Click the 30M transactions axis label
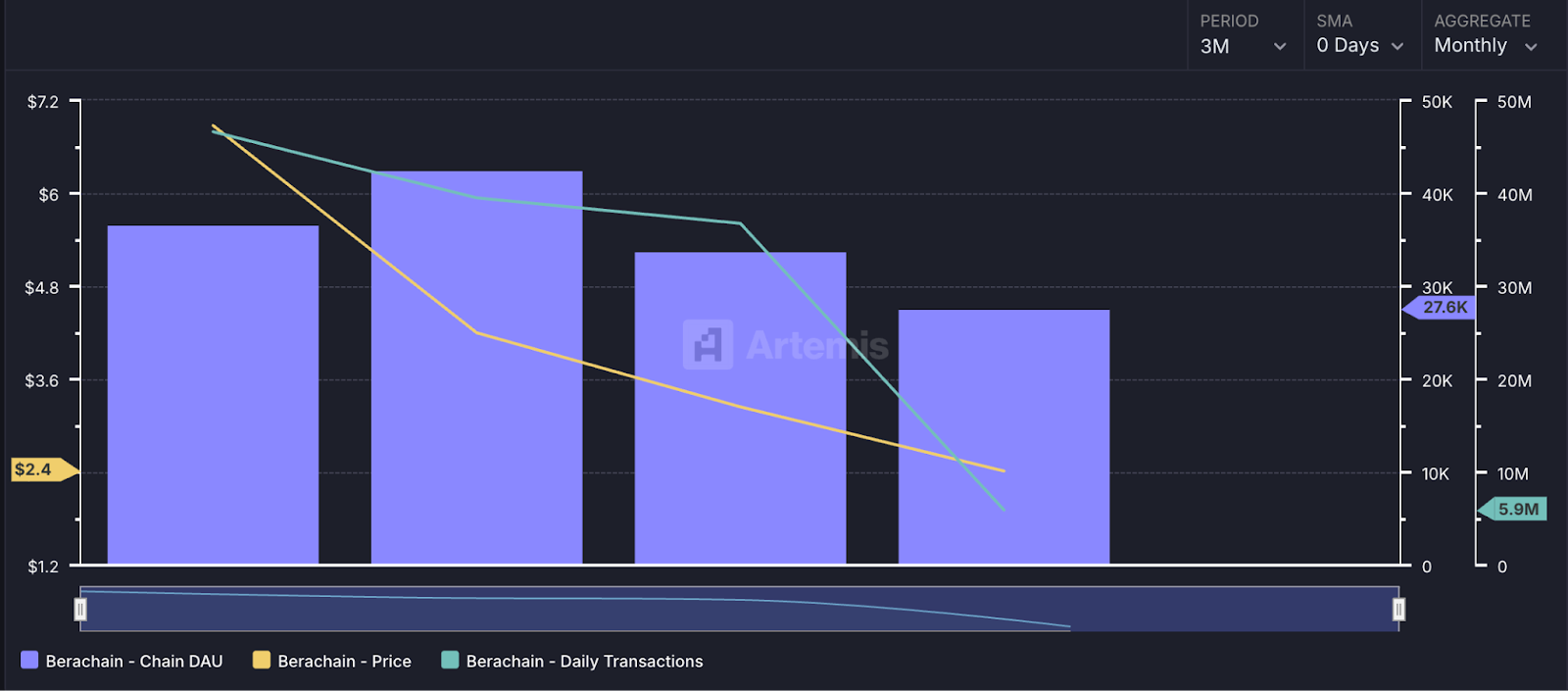Image resolution: width=1568 pixels, height=691 pixels. click(1514, 288)
